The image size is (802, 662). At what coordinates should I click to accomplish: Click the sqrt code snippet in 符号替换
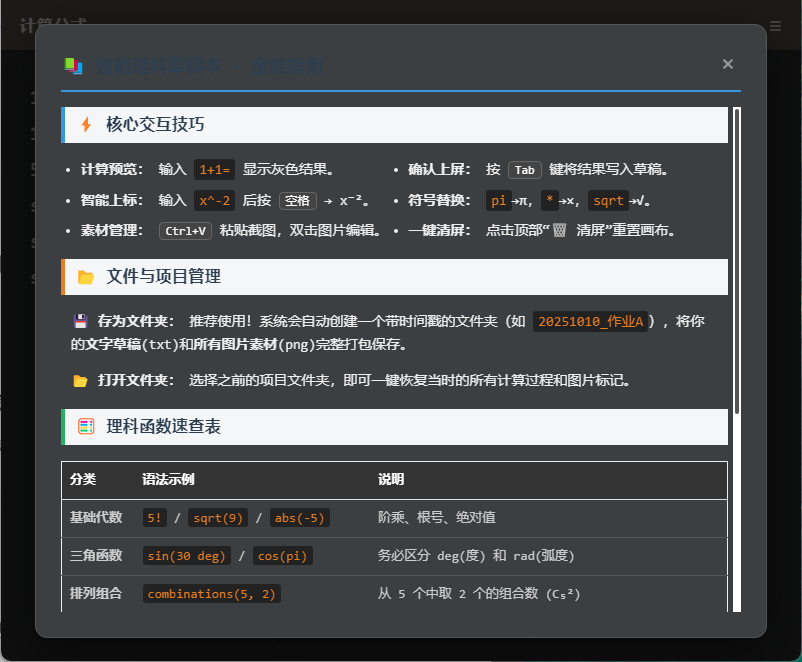[608, 201]
